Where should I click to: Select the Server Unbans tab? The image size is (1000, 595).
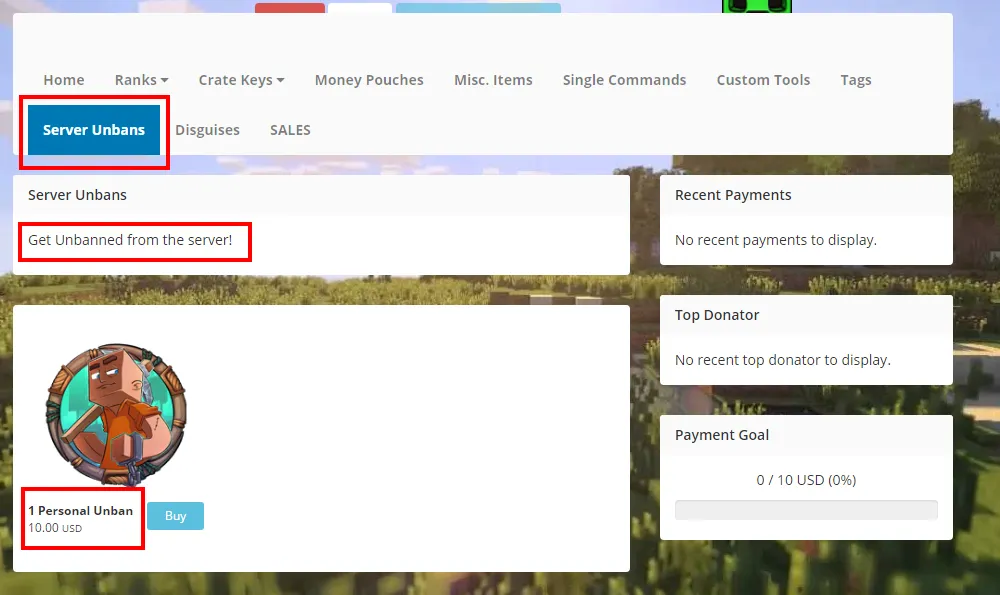click(x=94, y=129)
